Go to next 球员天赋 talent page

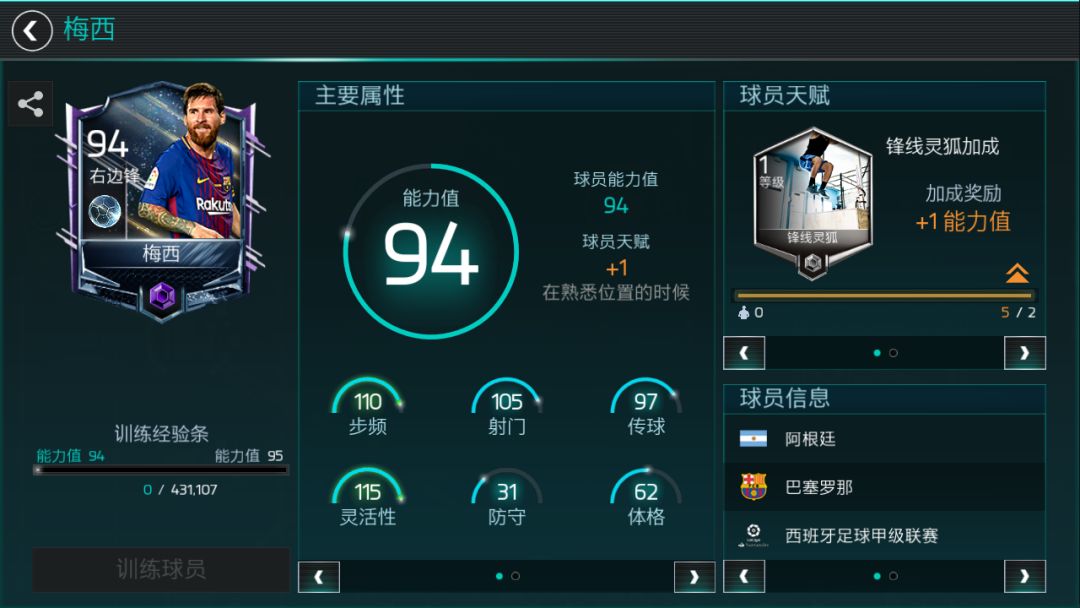[x=1025, y=353]
